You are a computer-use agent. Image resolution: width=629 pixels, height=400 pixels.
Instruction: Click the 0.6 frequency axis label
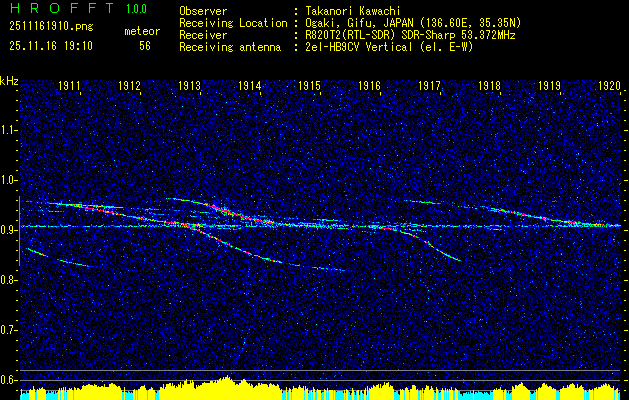pos(8,380)
